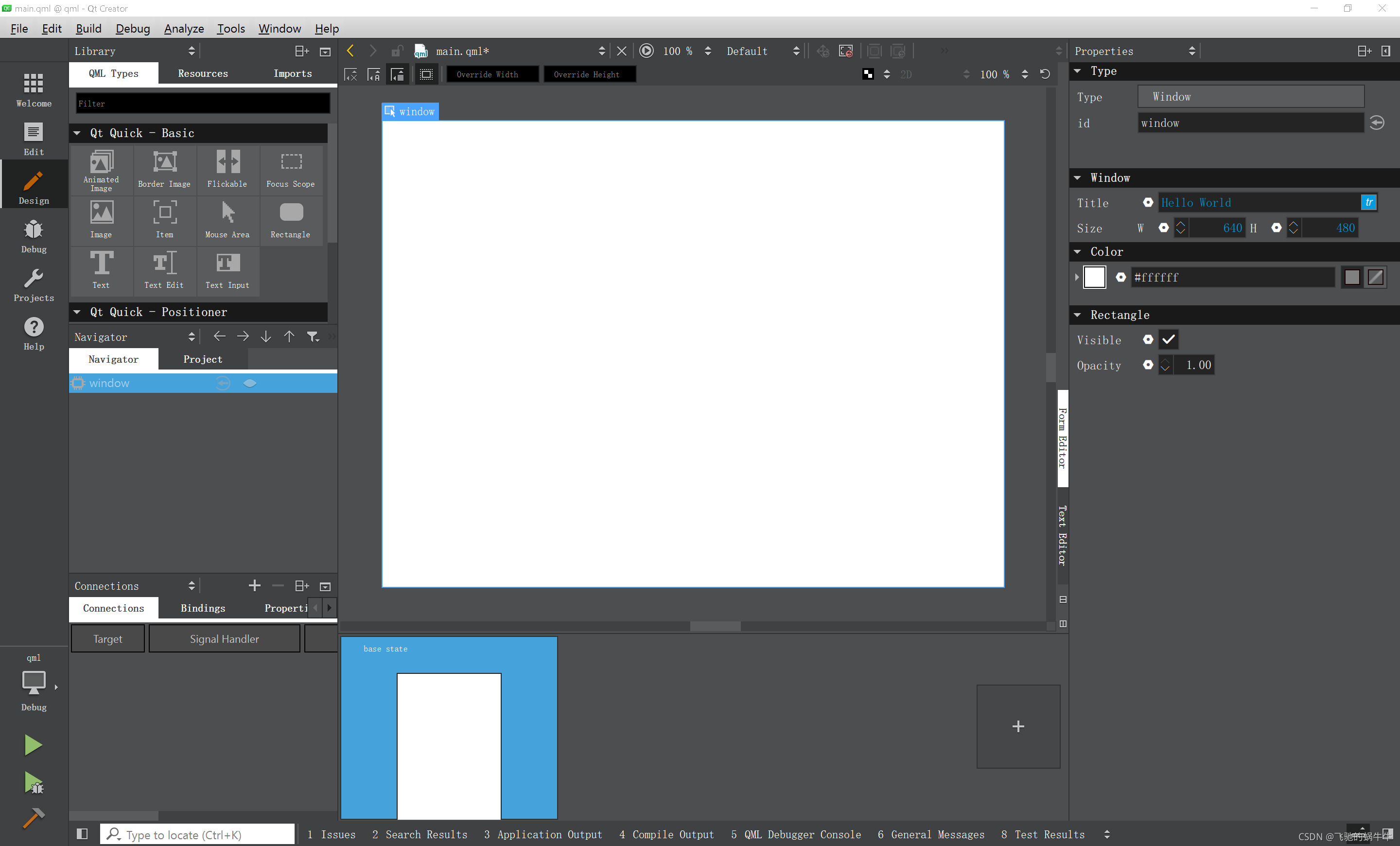Select the Focus Scope component
Screen dimensions: 1400x846
[x=290, y=170]
